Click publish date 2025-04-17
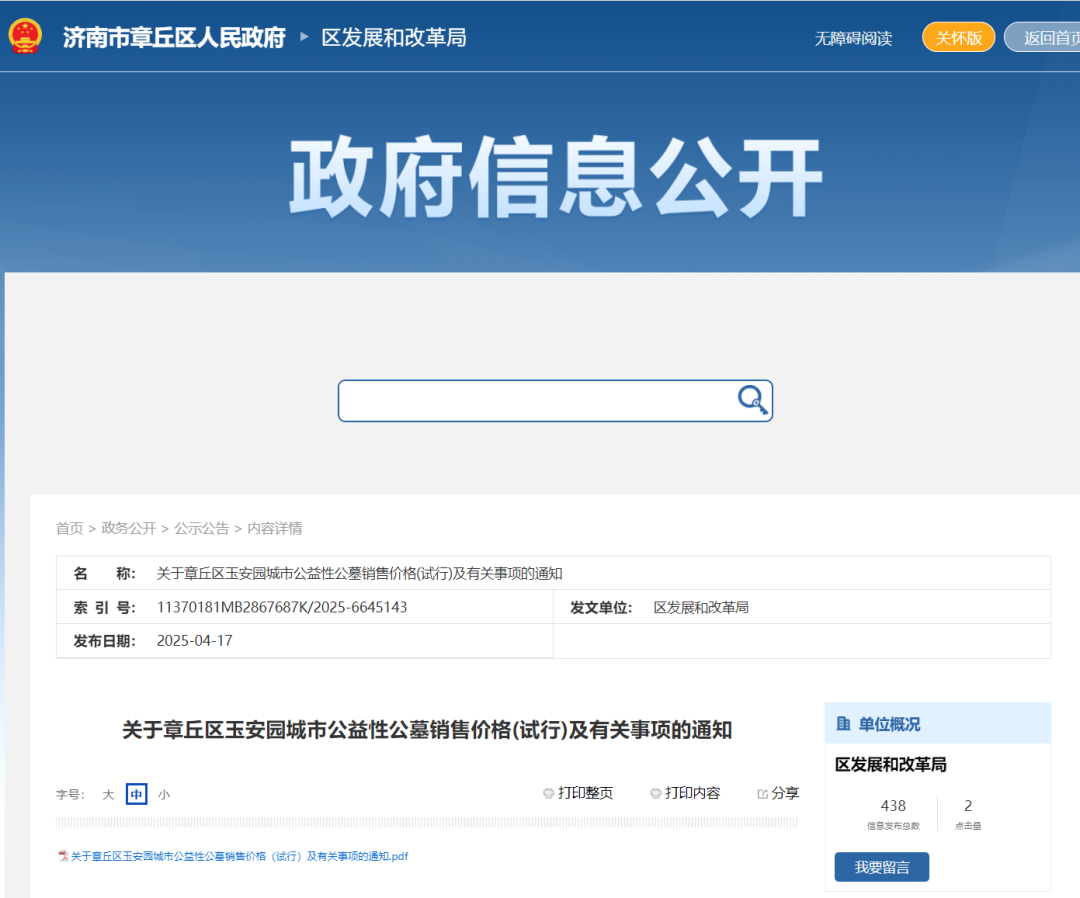 tap(194, 641)
